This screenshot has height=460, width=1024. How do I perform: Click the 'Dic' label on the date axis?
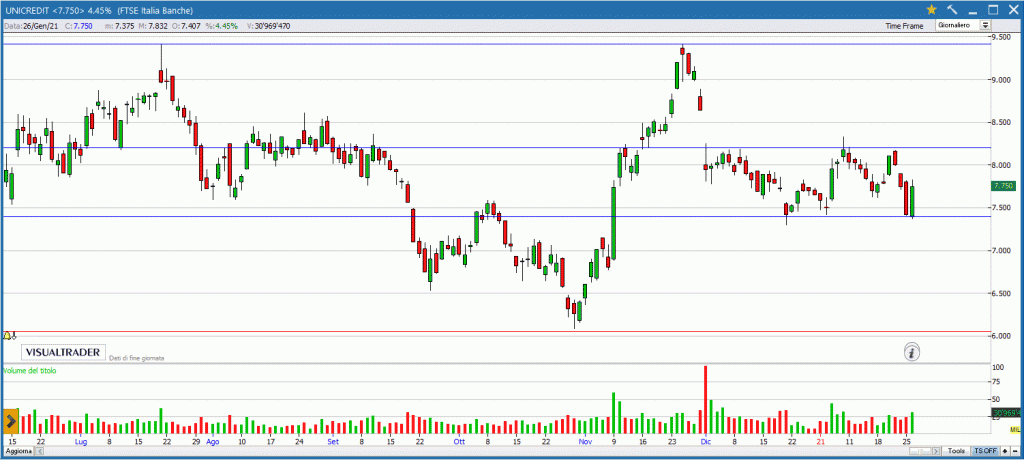(x=705, y=442)
